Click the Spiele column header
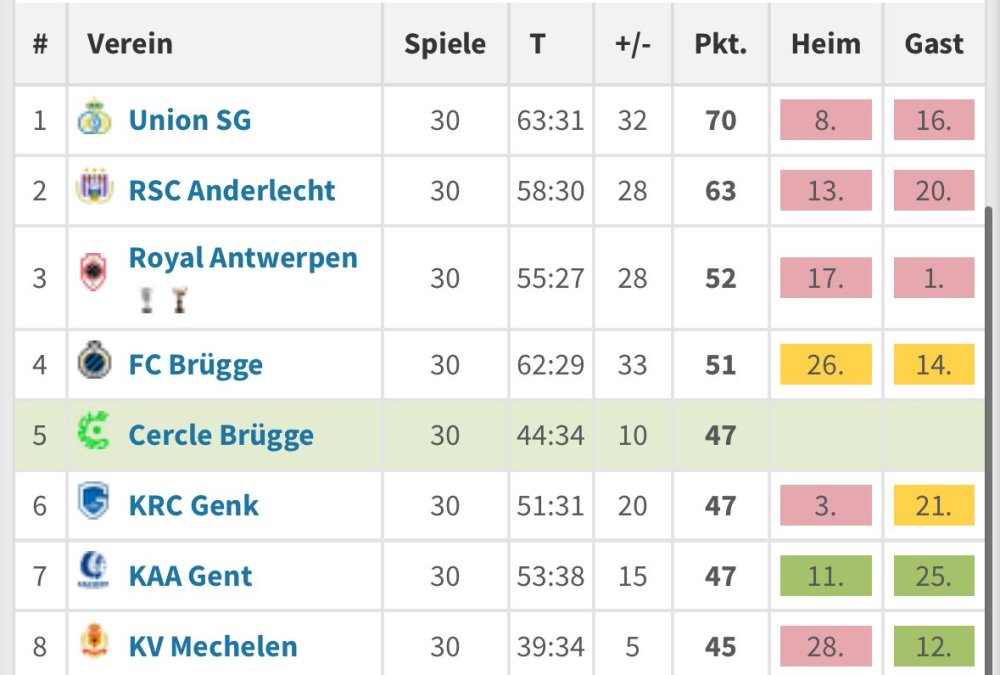1000x675 pixels. [x=445, y=44]
